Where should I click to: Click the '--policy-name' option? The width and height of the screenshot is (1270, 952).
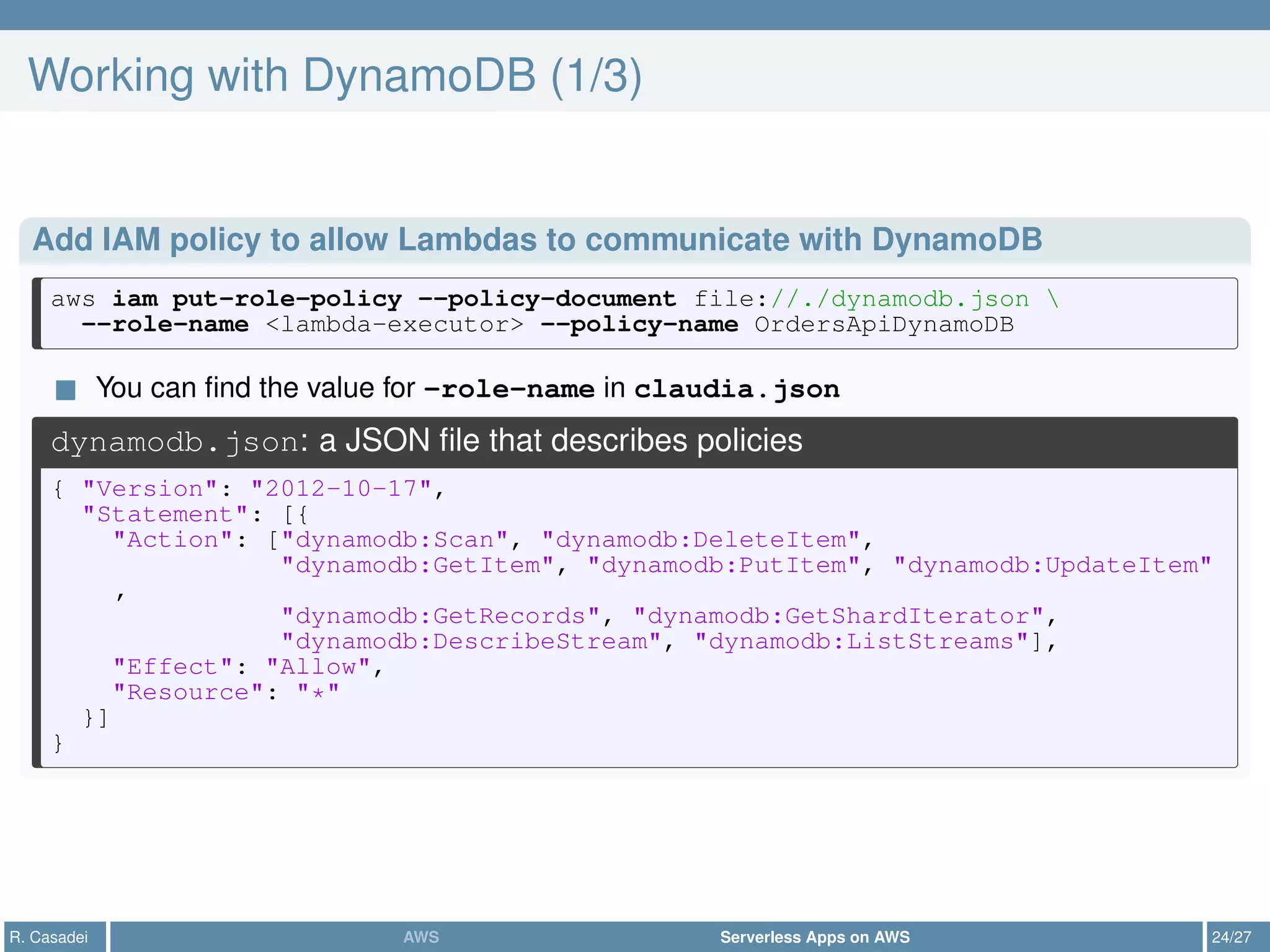(639, 325)
